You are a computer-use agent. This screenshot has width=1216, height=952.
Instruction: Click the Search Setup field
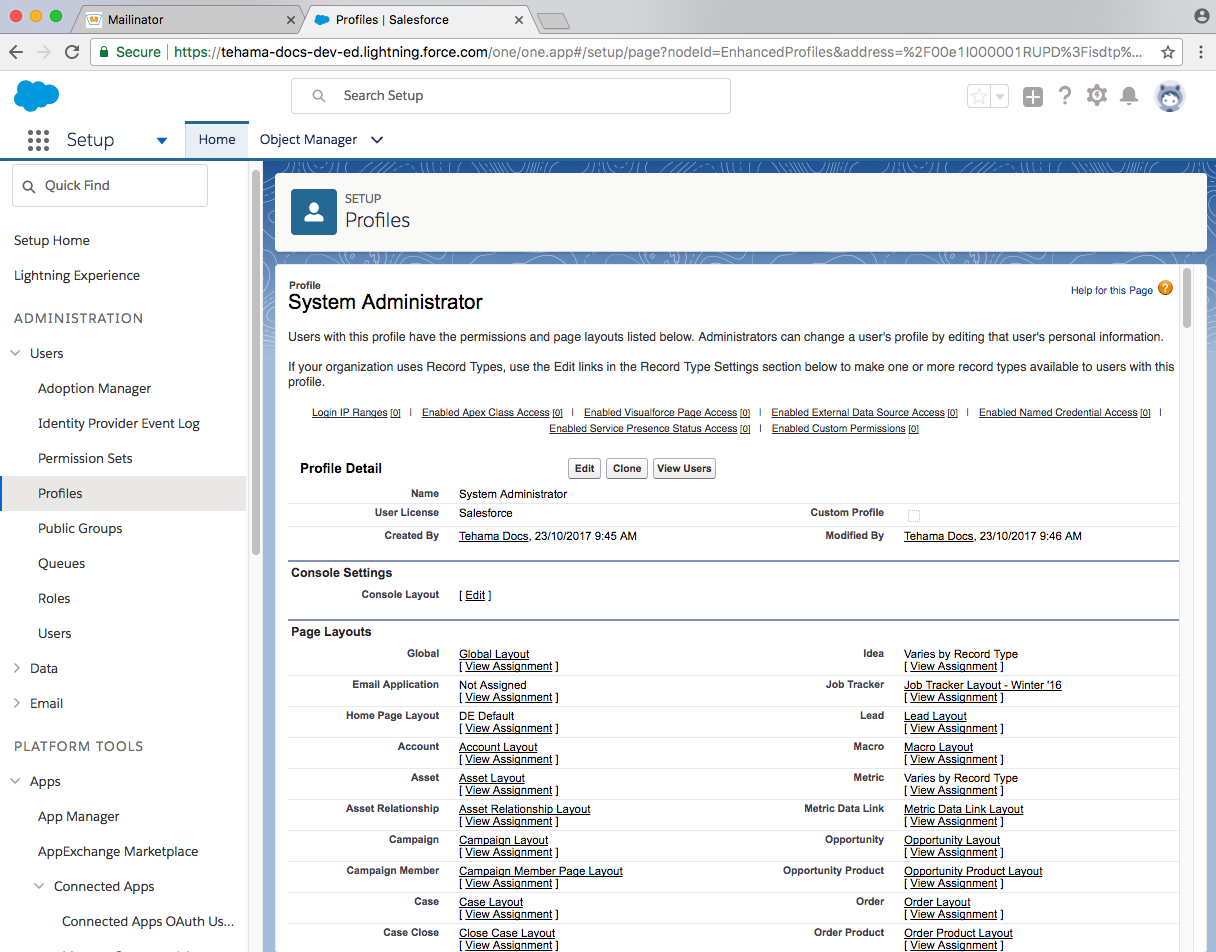tap(511, 96)
